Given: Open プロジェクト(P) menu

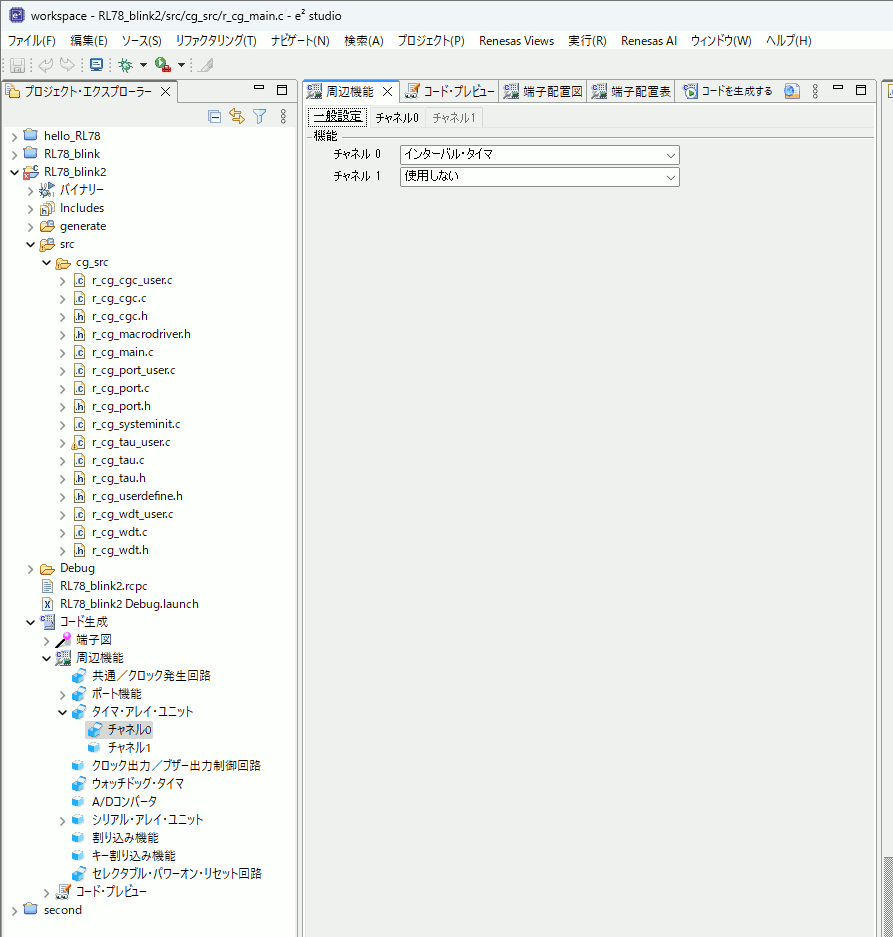Looking at the screenshot, I should pos(431,41).
